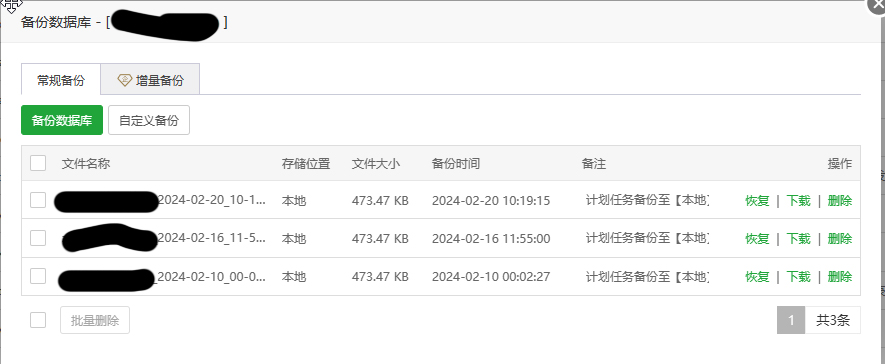Delete the 2024-02-10 00:02:27 backup
The height and width of the screenshot is (364, 885).
click(840, 277)
